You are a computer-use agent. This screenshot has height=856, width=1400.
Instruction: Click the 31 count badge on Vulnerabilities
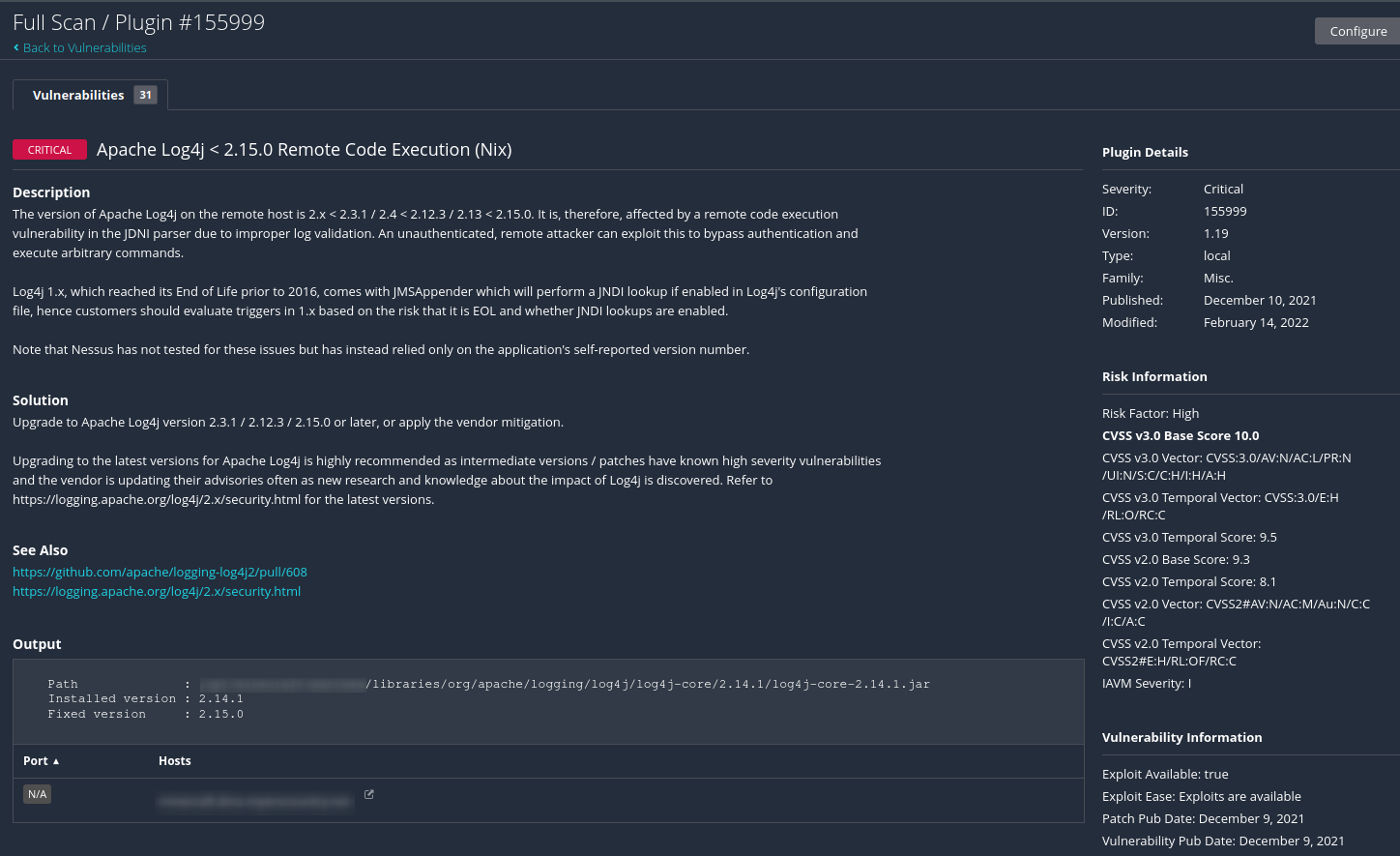tap(145, 95)
